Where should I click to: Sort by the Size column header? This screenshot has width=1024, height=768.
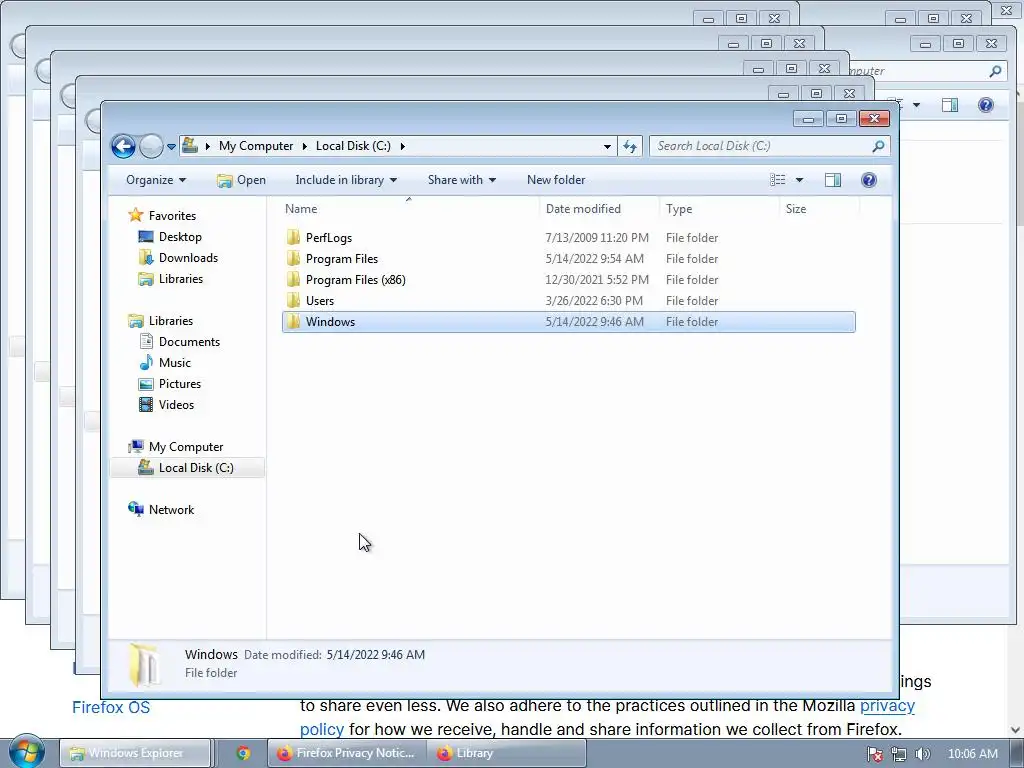[820, 209]
